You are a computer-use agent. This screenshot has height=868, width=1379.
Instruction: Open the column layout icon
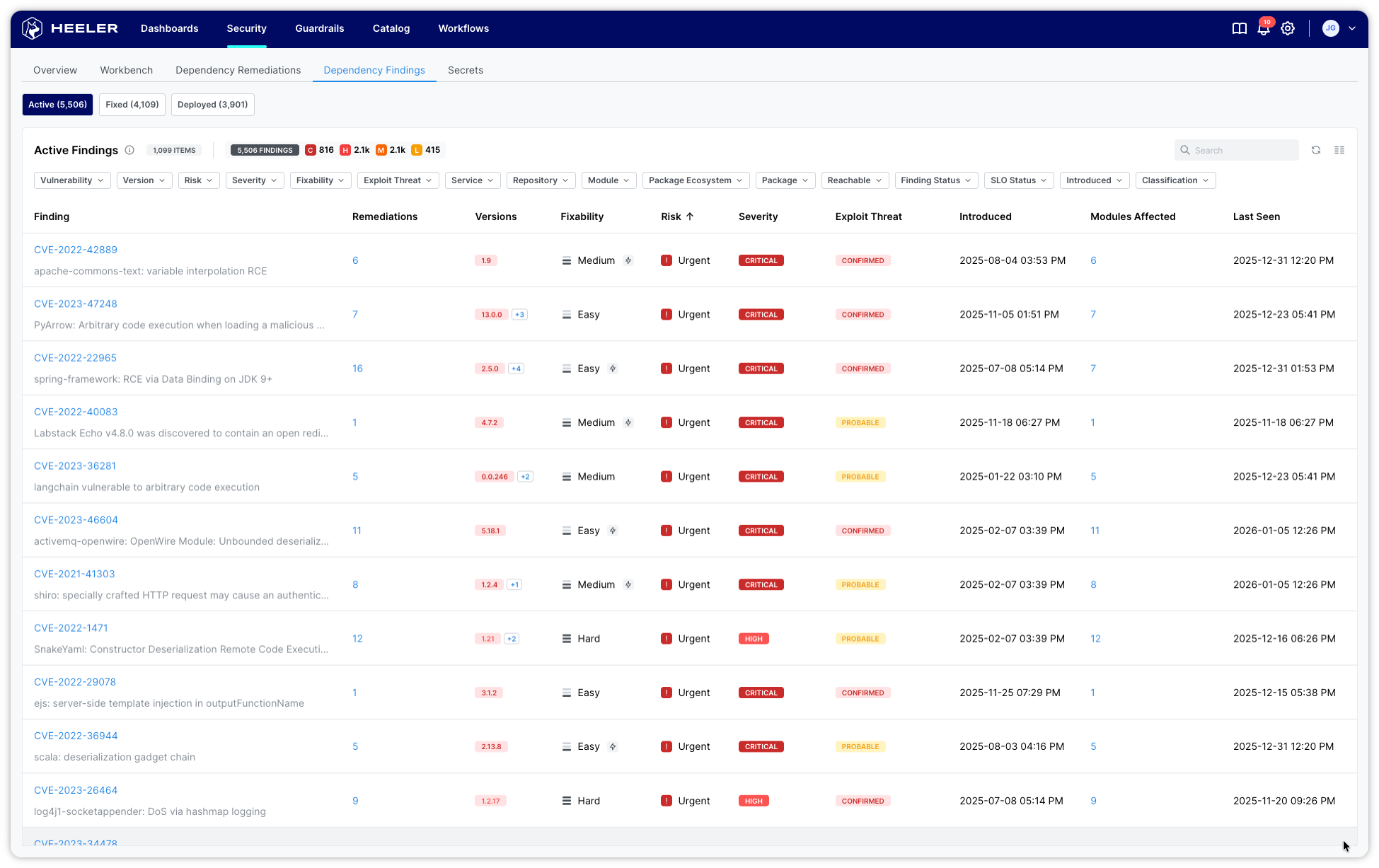click(1339, 150)
